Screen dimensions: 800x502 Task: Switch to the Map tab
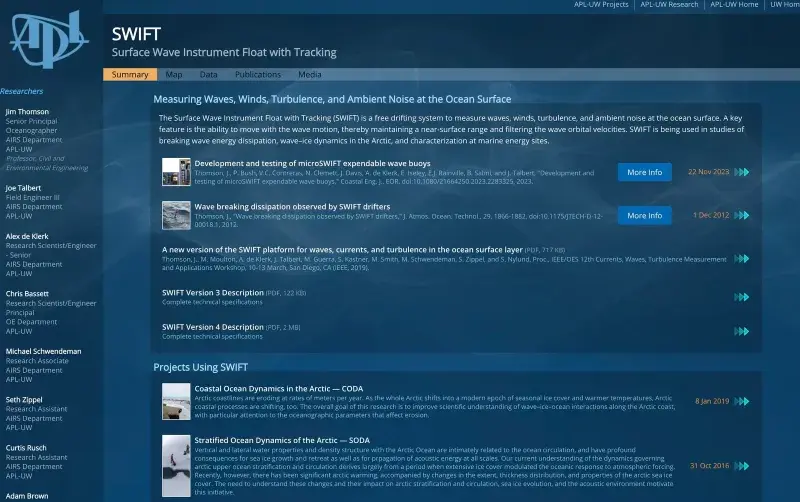174,75
